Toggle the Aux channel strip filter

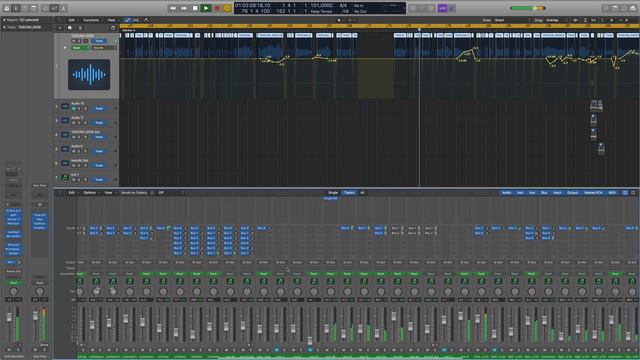tap(532, 193)
